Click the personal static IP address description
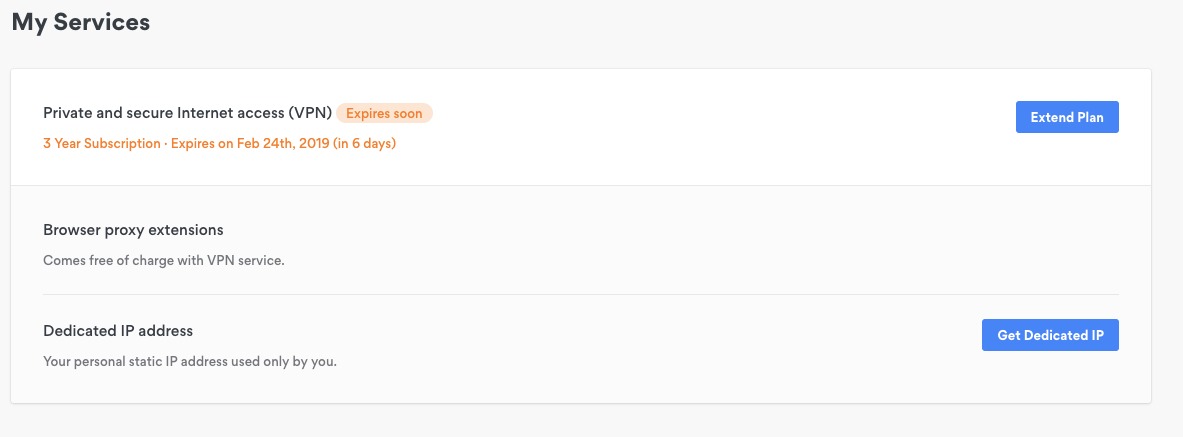1183x437 pixels. coord(190,362)
